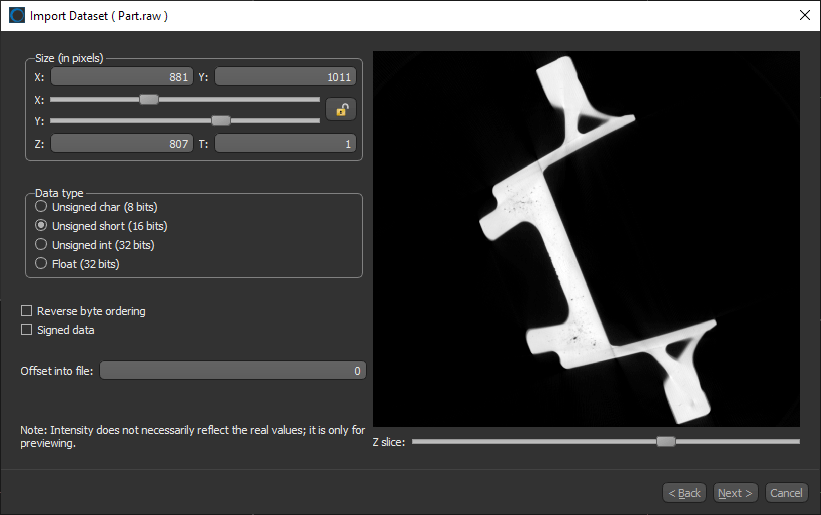Screen dimensions: 821x515
Task: Choose Unsigned int (32 bits) data type
Action: 41,244
